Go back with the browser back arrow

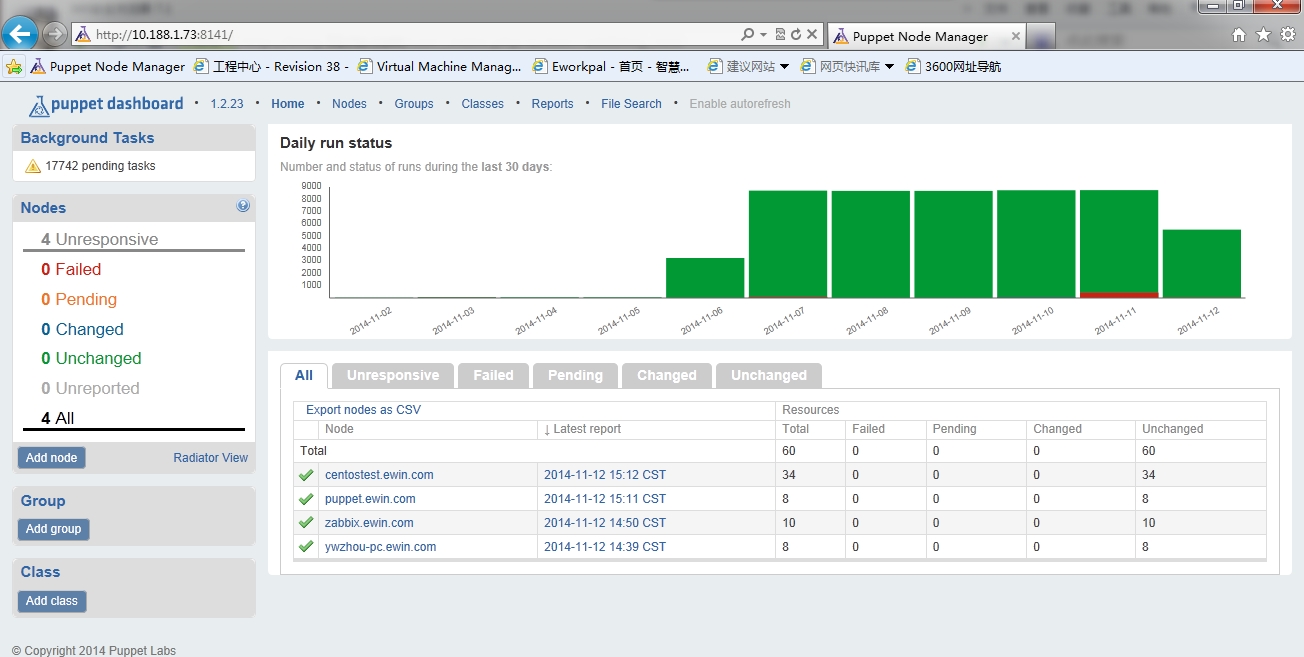pos(21,34)
